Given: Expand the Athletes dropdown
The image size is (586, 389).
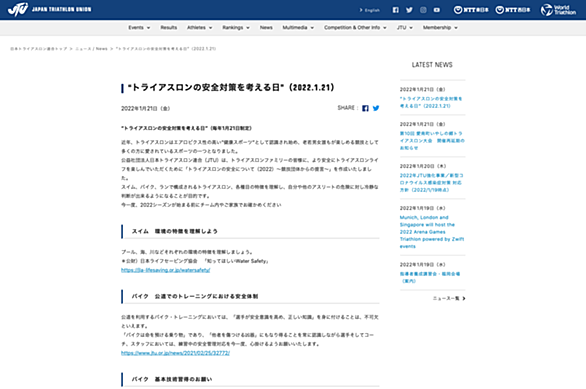Looking at the screenshot, I should pos(200,28).
